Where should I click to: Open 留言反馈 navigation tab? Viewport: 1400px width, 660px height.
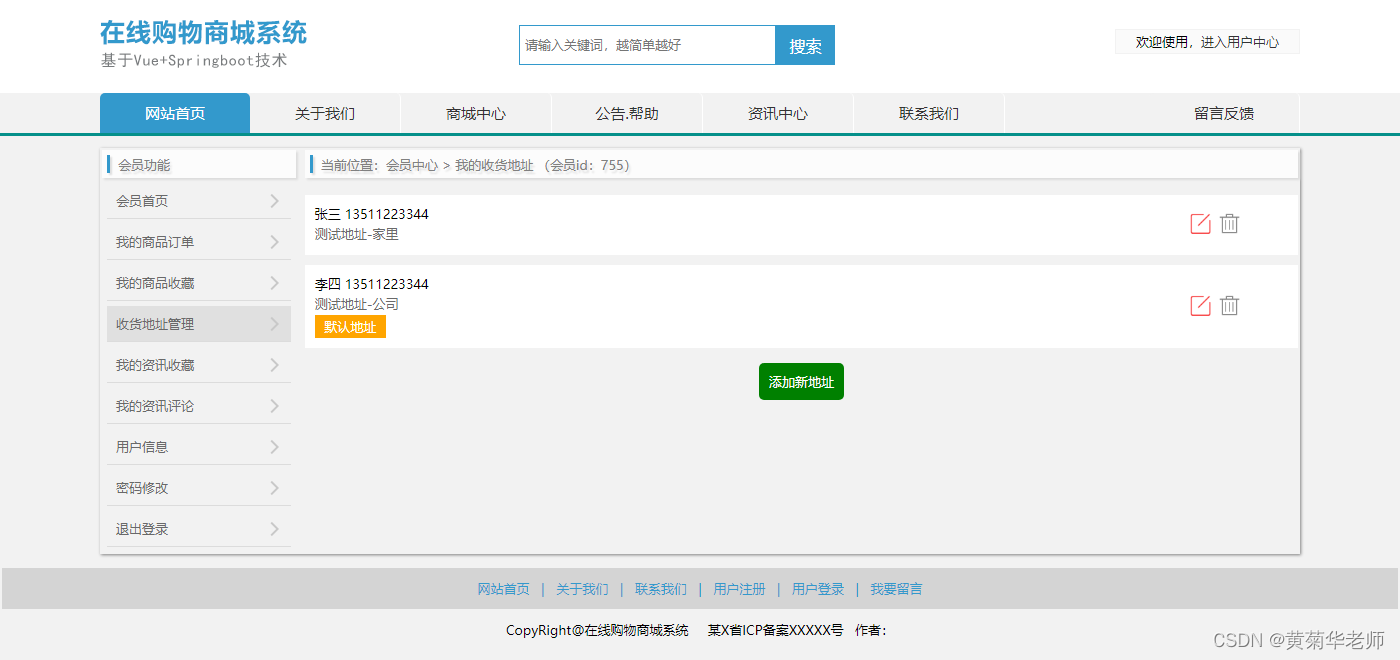click(1224, 113)
